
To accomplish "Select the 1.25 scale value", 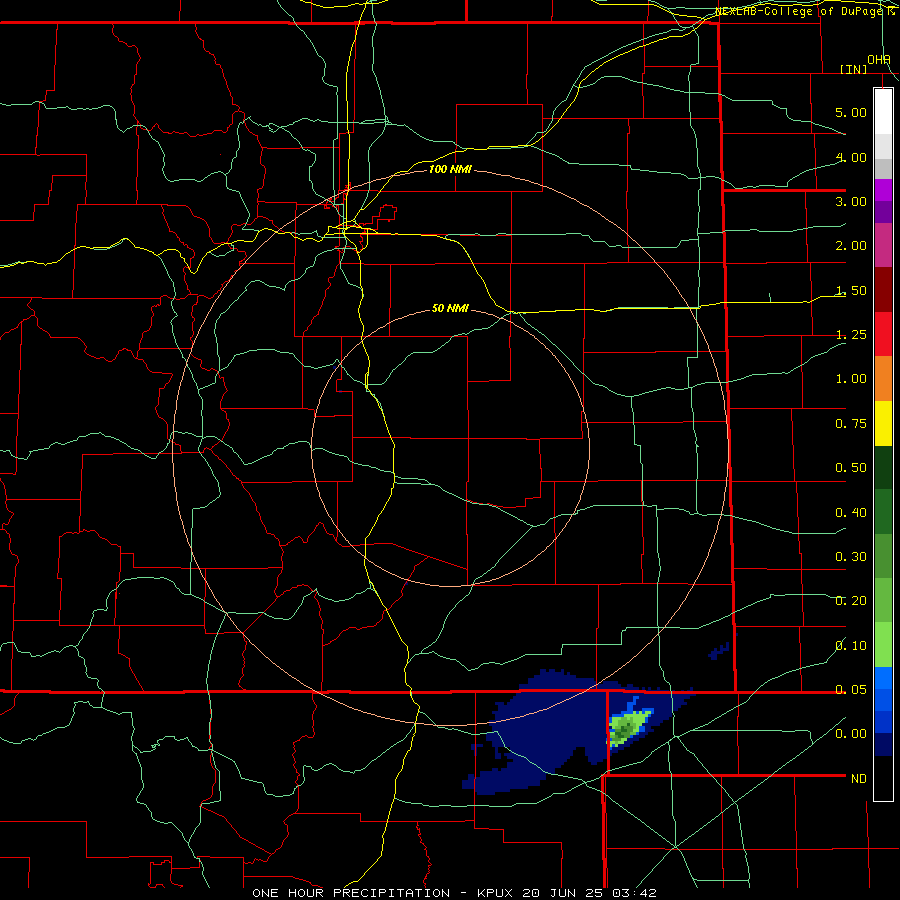I will pyautogui.click(x=851, y=335).
